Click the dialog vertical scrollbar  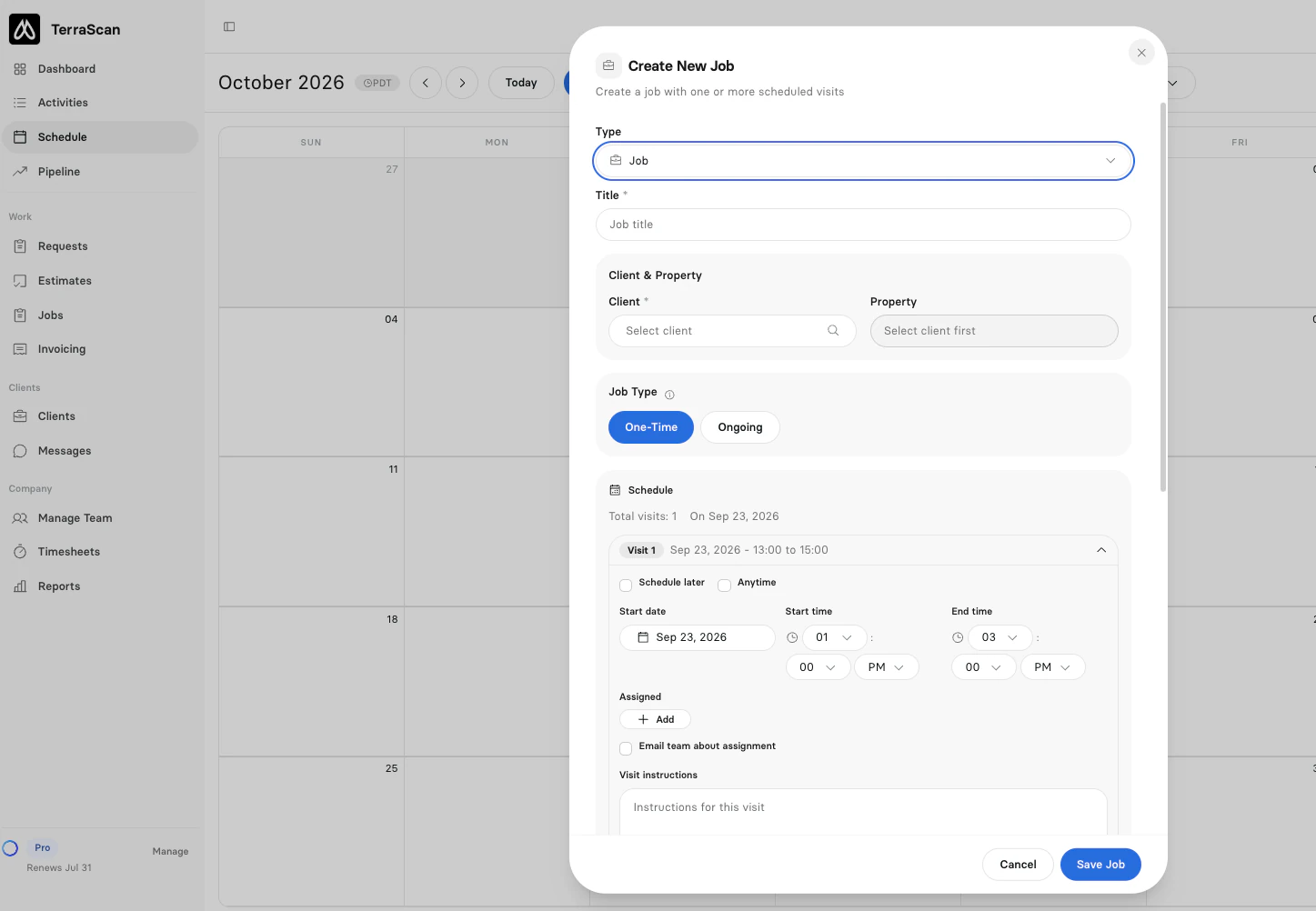(1162, 297)
